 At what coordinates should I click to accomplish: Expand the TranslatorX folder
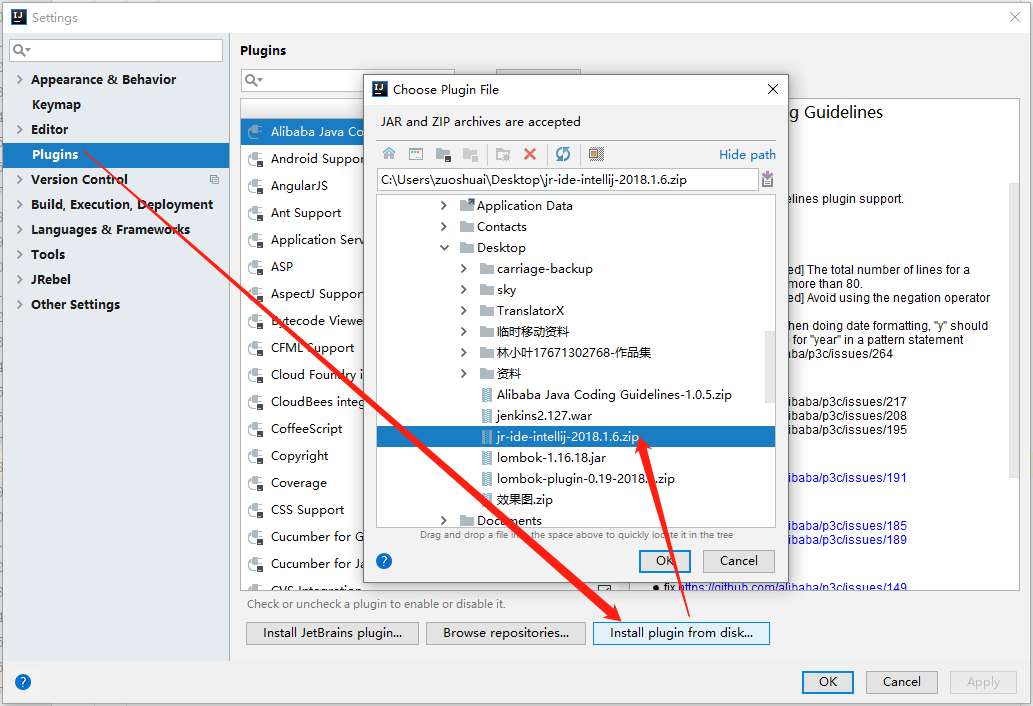click(464, 311)
